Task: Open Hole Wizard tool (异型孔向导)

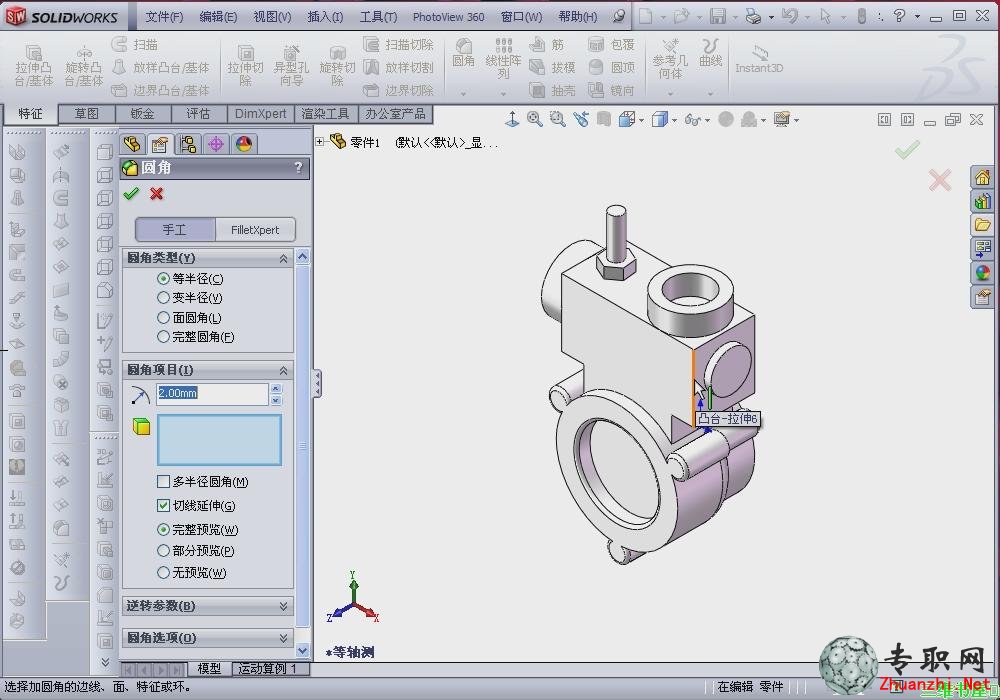Action: point(291,66)
